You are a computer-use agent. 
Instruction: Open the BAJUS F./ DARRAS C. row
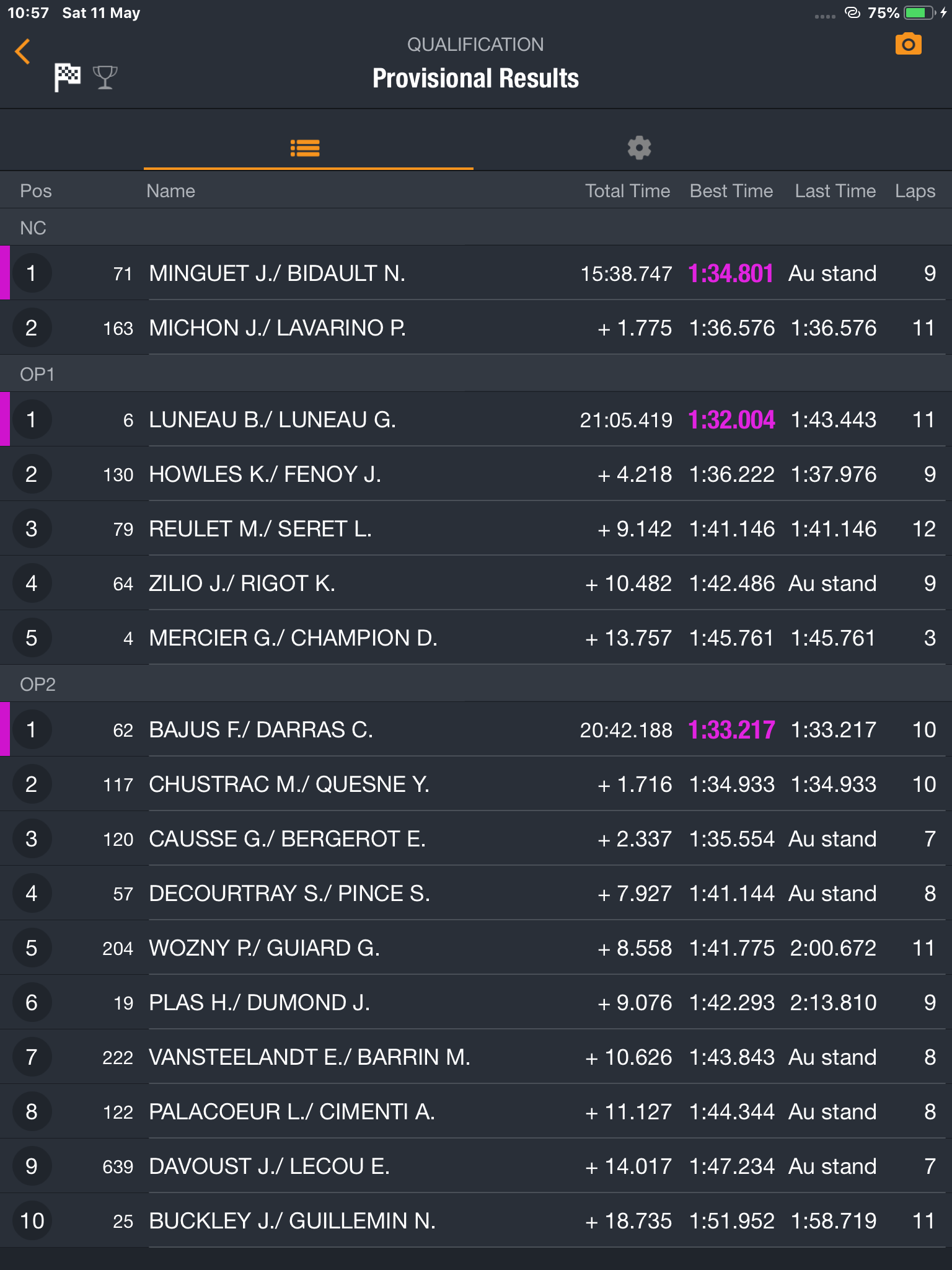click(476, 730)
